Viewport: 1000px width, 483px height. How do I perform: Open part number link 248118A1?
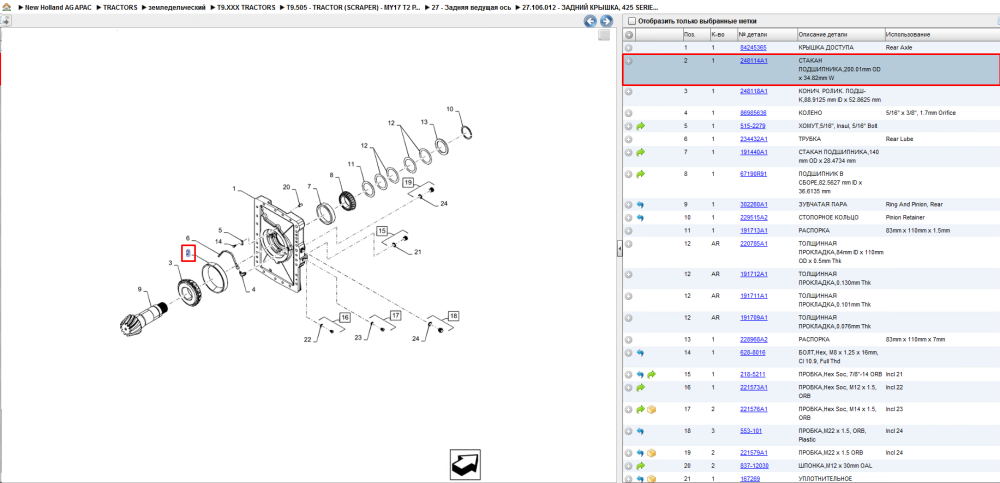tap(753, 91)
